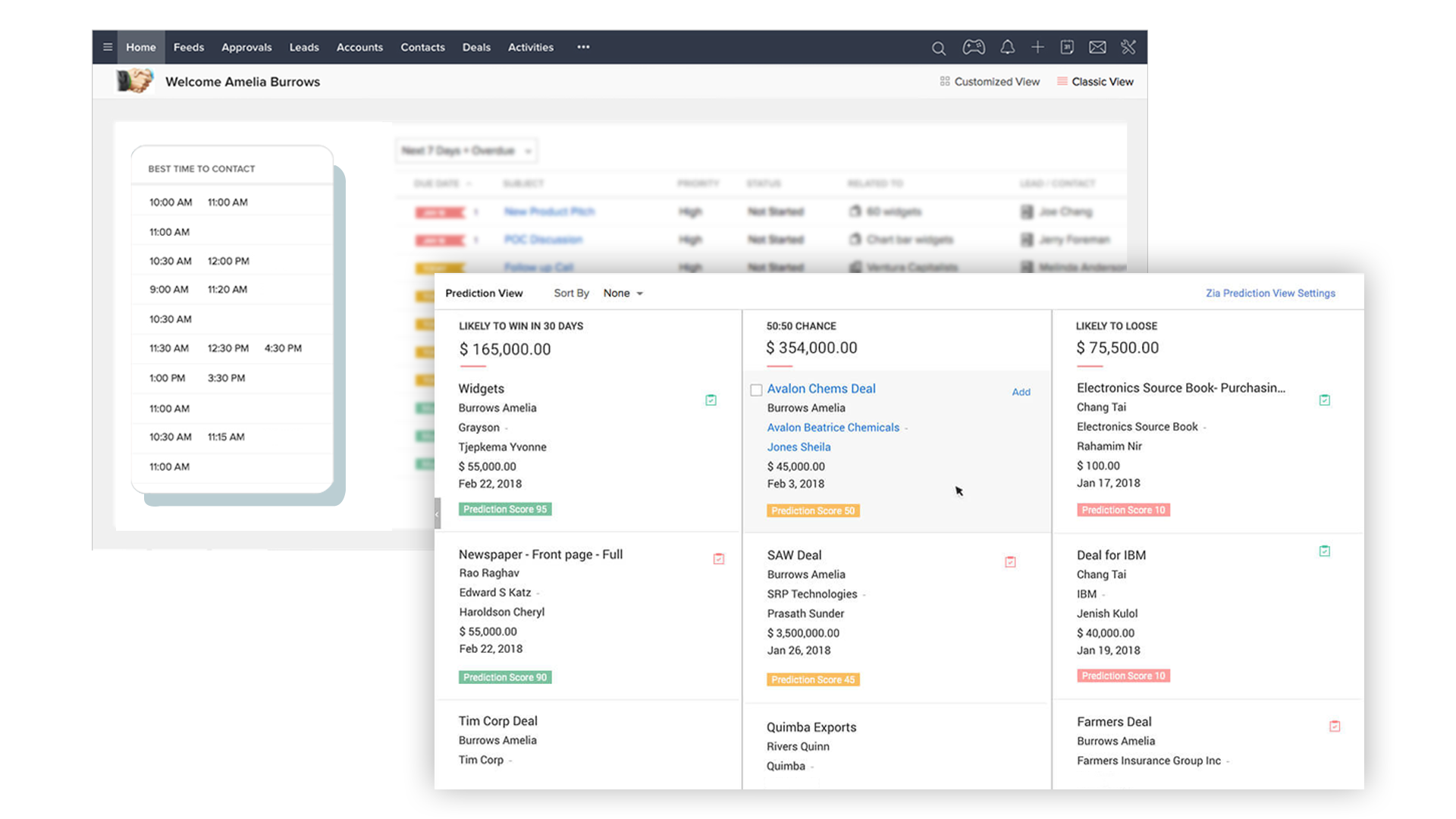The height and width of the screenshot is (819, 1456).
Task: Open the three-dots more modules menu
Action: tap(583, 47)
